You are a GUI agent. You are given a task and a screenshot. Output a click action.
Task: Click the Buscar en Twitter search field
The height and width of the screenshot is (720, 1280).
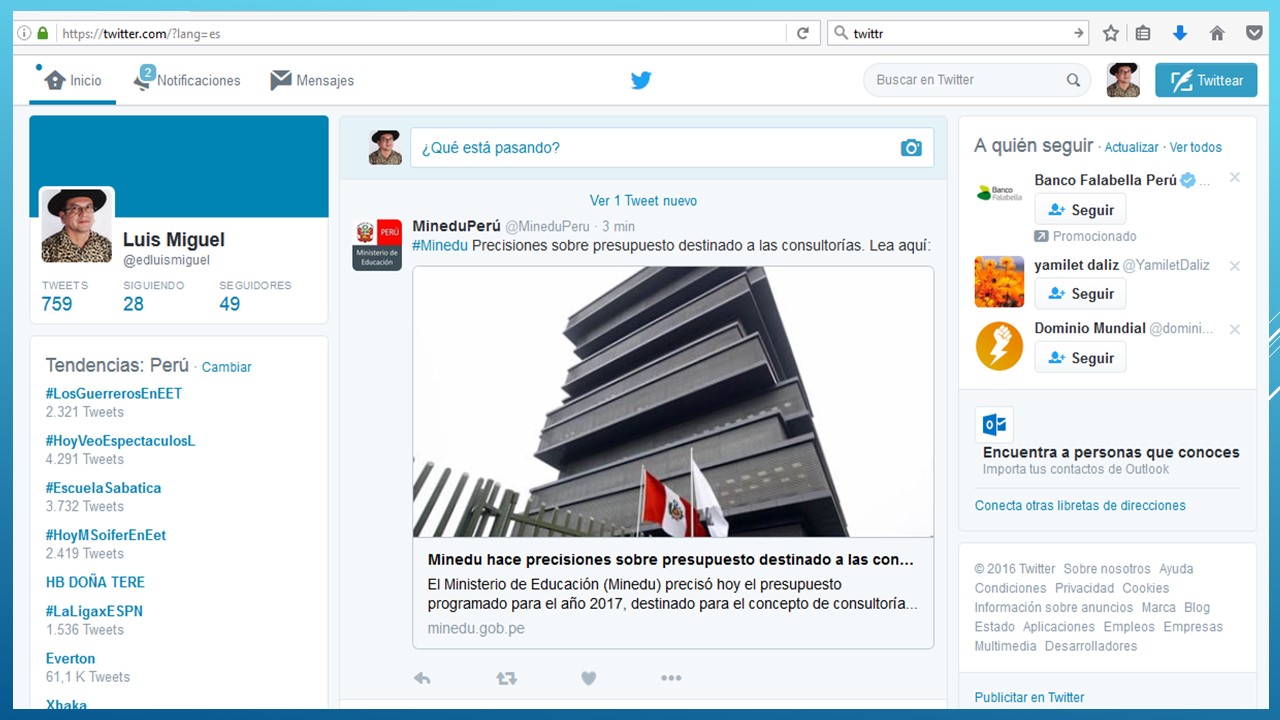[x=977, y=80]
